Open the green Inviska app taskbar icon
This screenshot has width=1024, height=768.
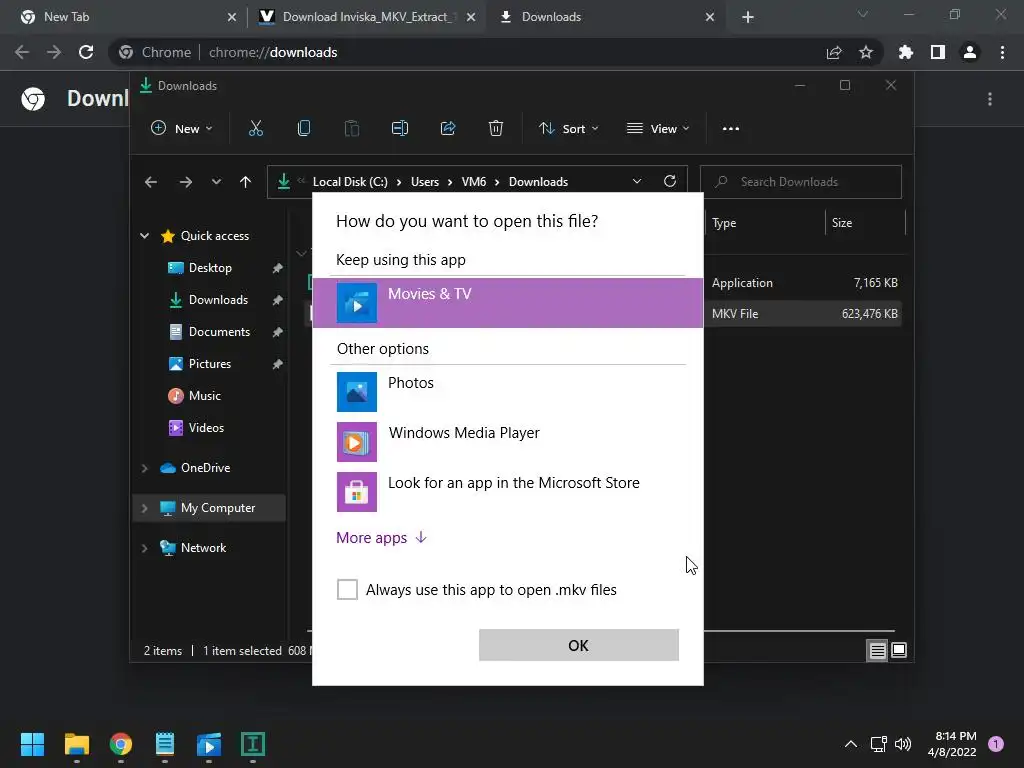(x=253, y=744)
